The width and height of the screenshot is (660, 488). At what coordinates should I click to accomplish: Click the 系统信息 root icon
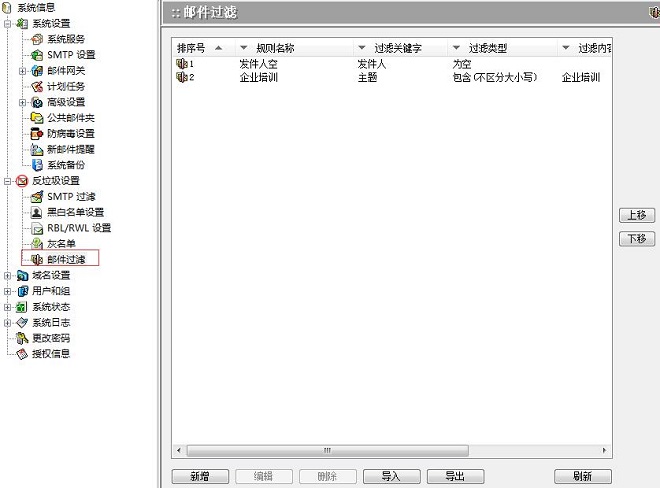tap(7, 8)
